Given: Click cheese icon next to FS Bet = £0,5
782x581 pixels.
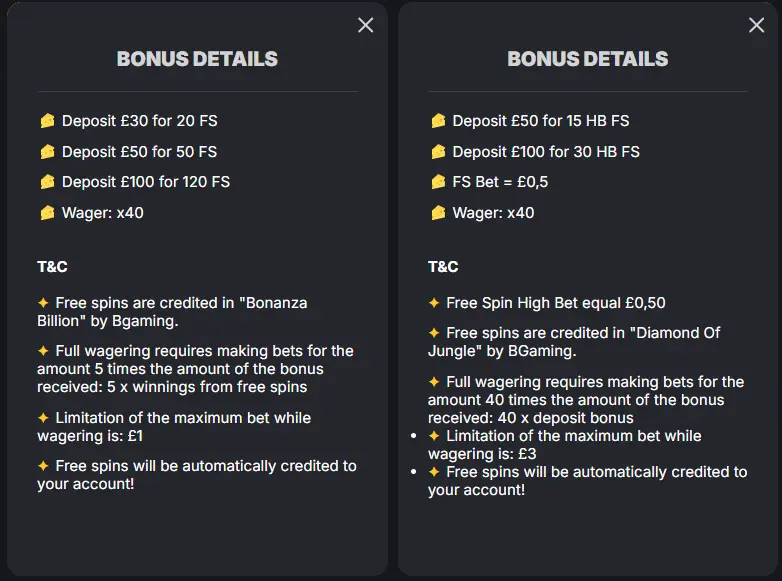Looking at the screenshot, I should click(x=438, y=182).
